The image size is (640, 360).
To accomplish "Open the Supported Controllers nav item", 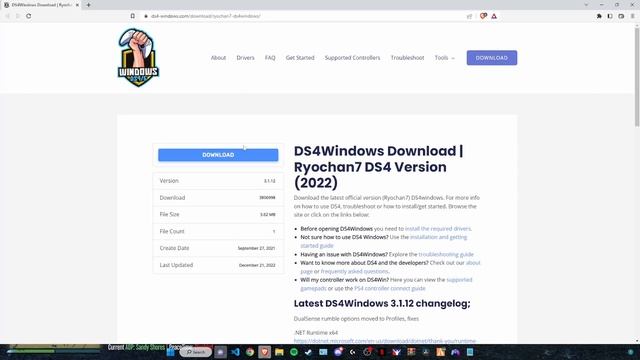I will coord(352,58).
